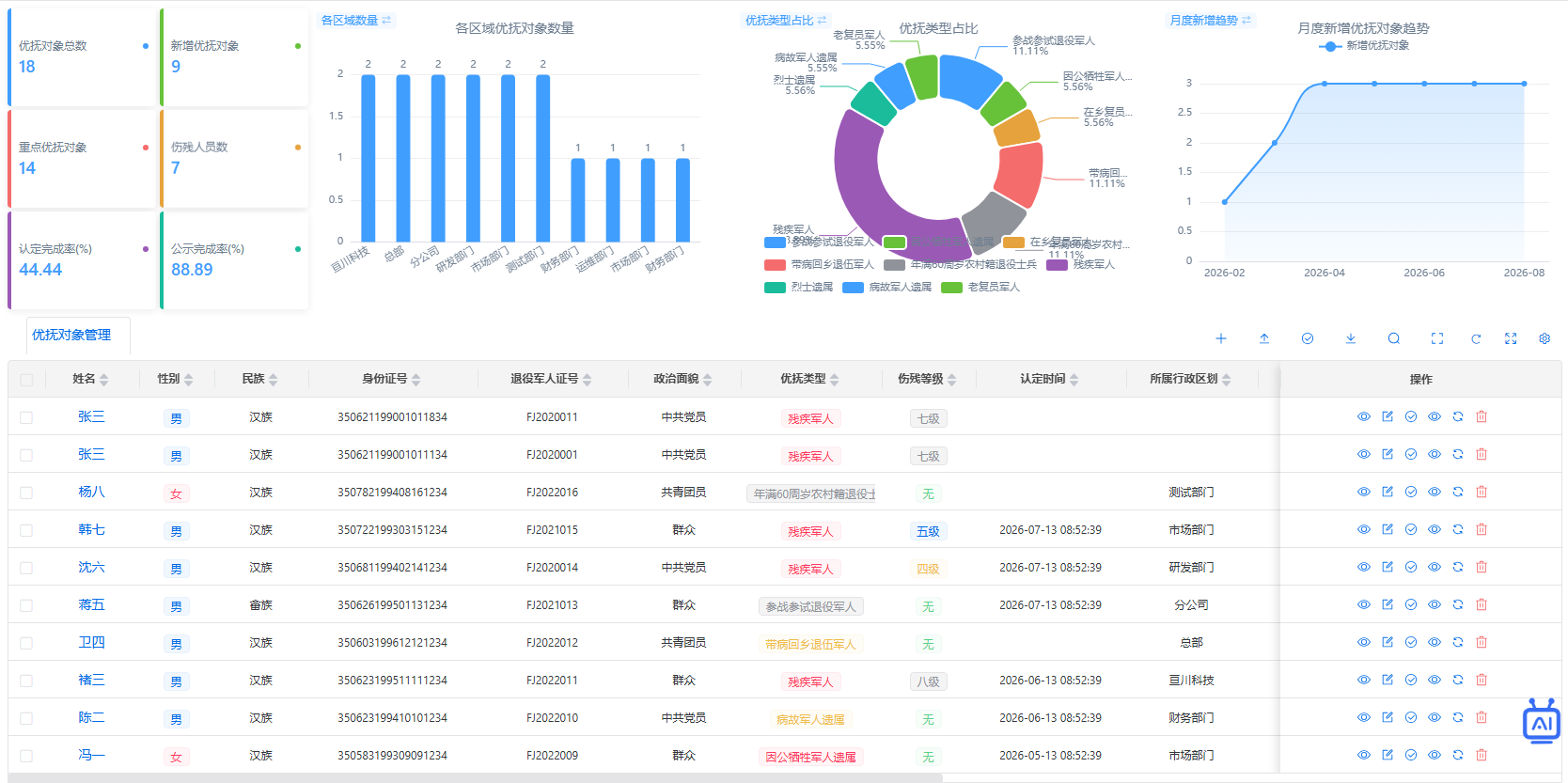Image resolution: width=1568 pixels, height=783 pixels.
Task: Switch chart via 各区域数量 label
Action: [x=356, y=20]
